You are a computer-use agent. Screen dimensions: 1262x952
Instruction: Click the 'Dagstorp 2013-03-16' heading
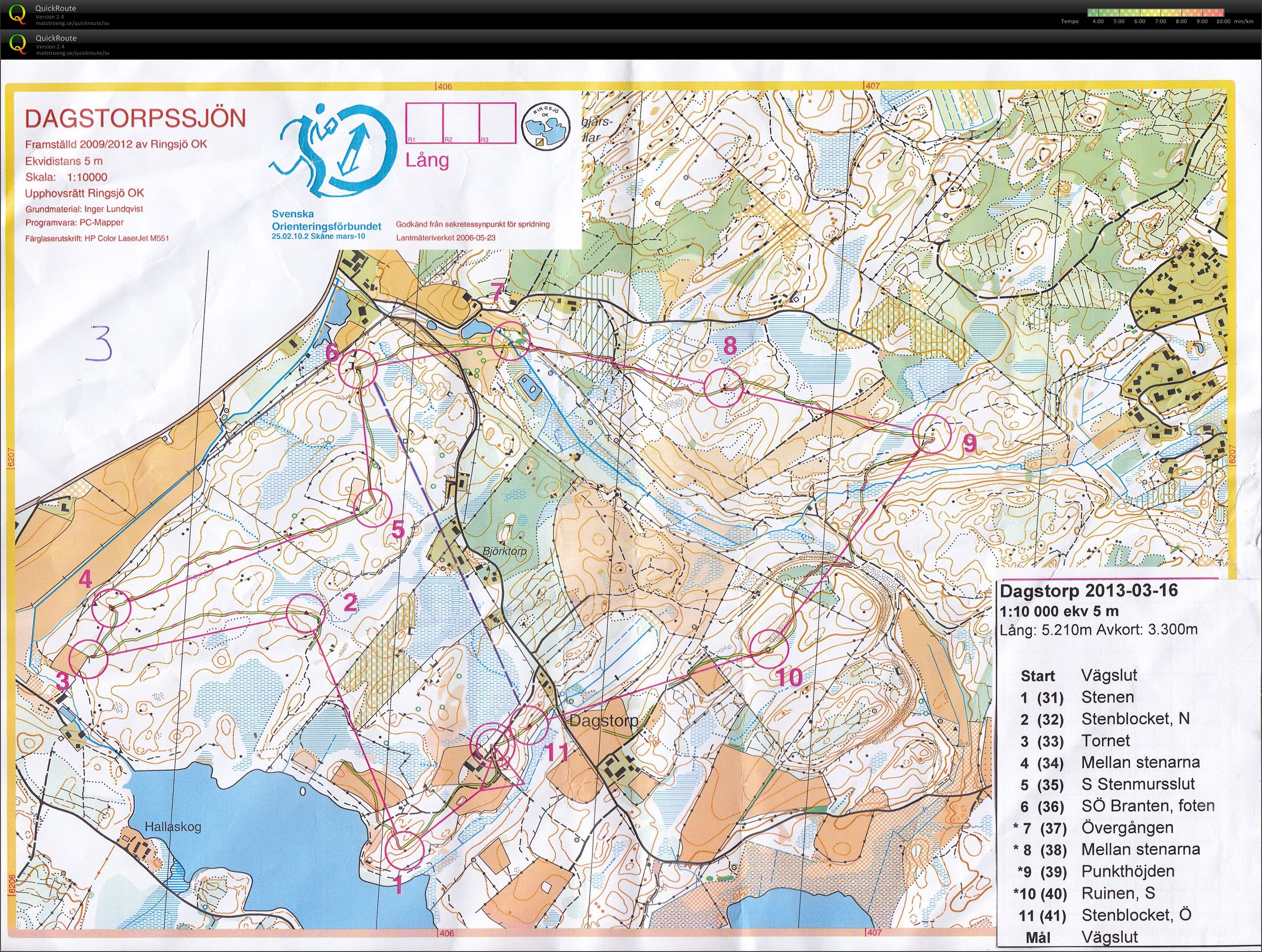(x=1088, y=590)
